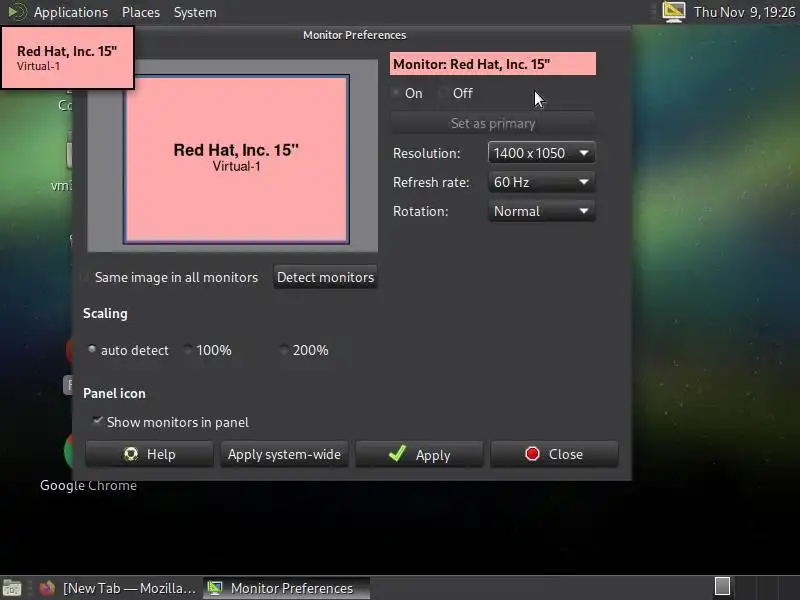The height and width of the screenshot is (600, 800).
Task: Click the Refresh rate: label
Action: coord(431,182)
